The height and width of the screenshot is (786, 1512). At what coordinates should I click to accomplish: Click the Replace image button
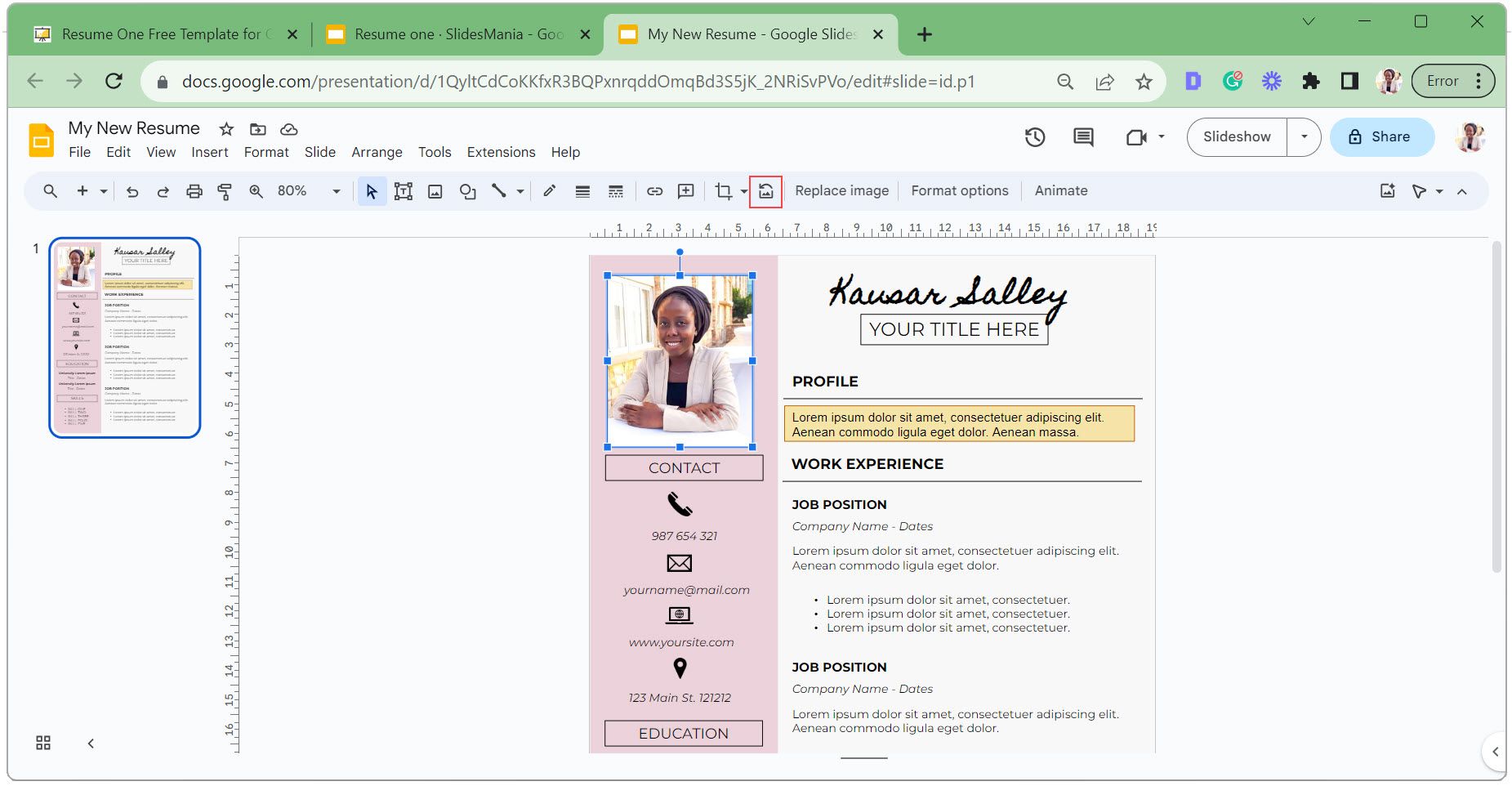tap(841, 191)
